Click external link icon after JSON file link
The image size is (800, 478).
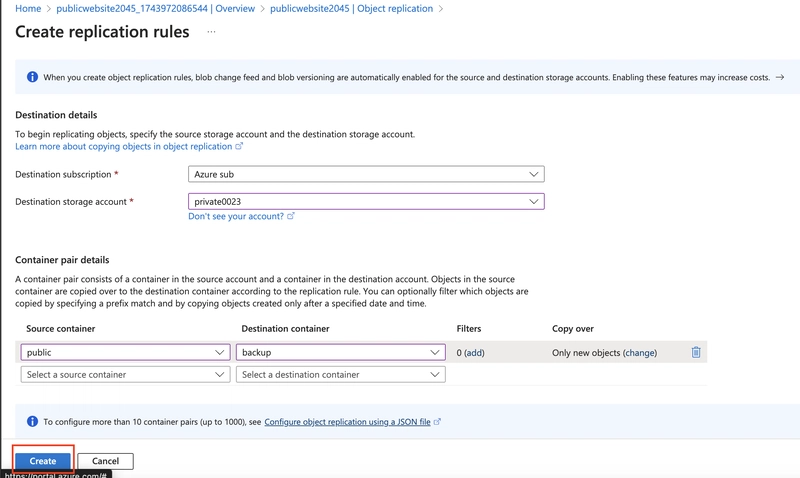(x=437, y=421)
